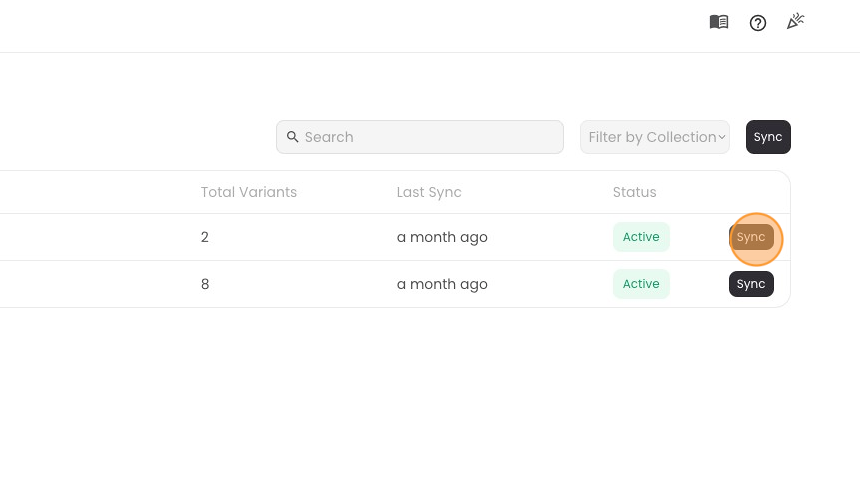
Task: Click the help question mark icon
Action: [x=758, y=23]
